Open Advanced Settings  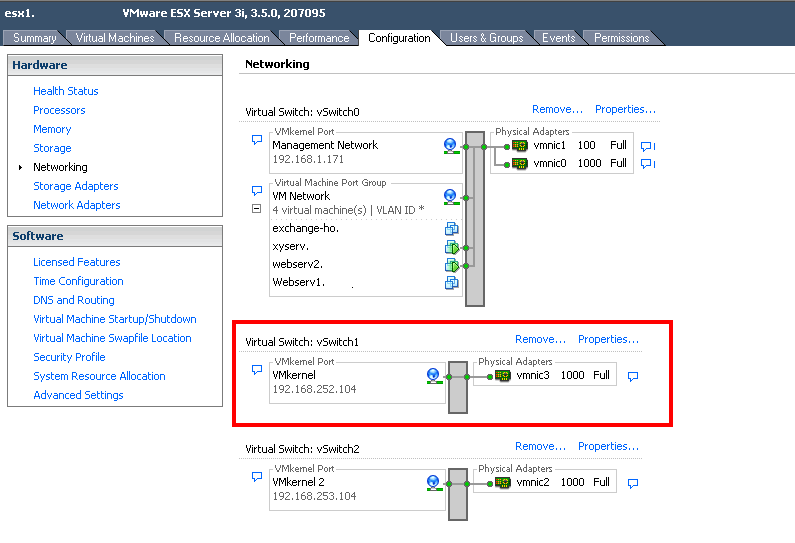point(79,395)
